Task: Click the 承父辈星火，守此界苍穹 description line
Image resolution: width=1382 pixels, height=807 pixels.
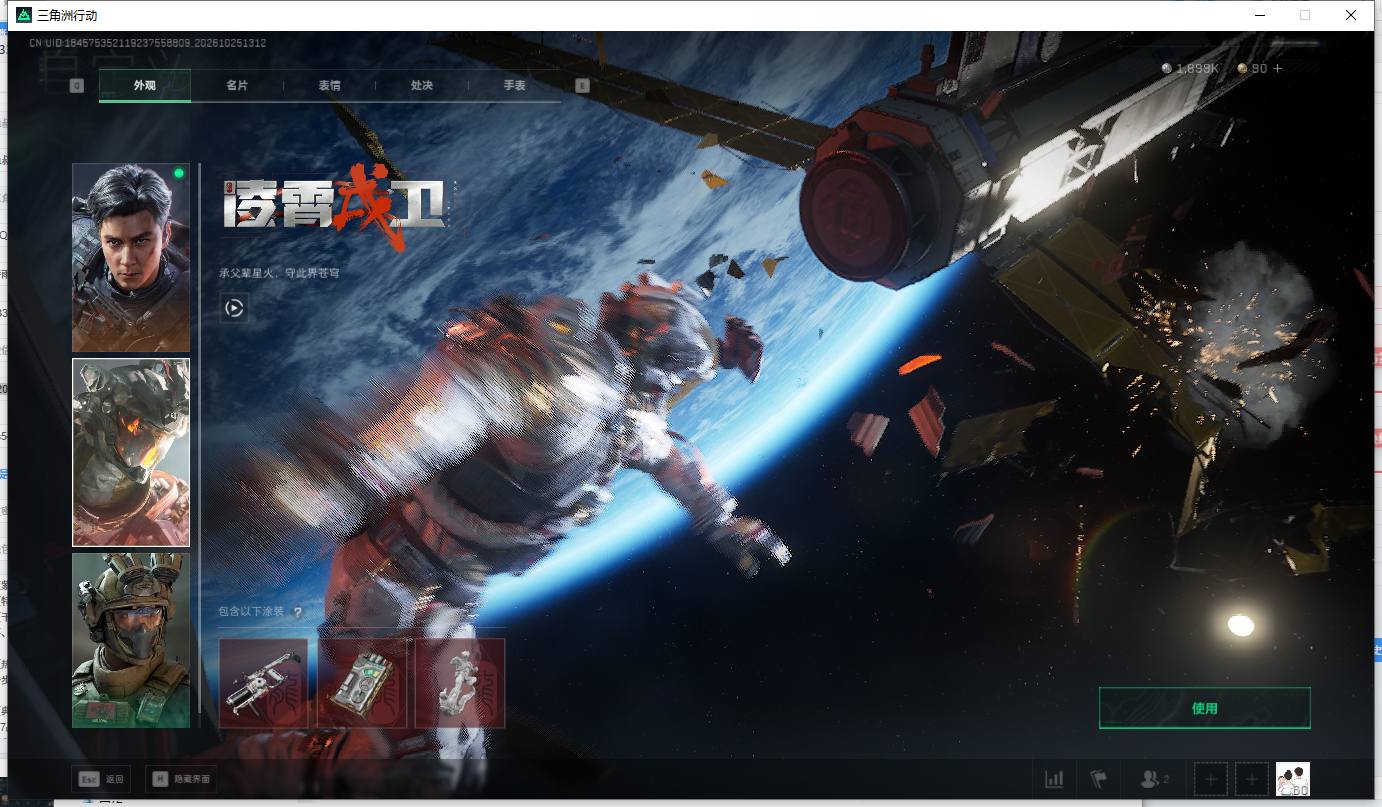Action: [x=279, y=272]
